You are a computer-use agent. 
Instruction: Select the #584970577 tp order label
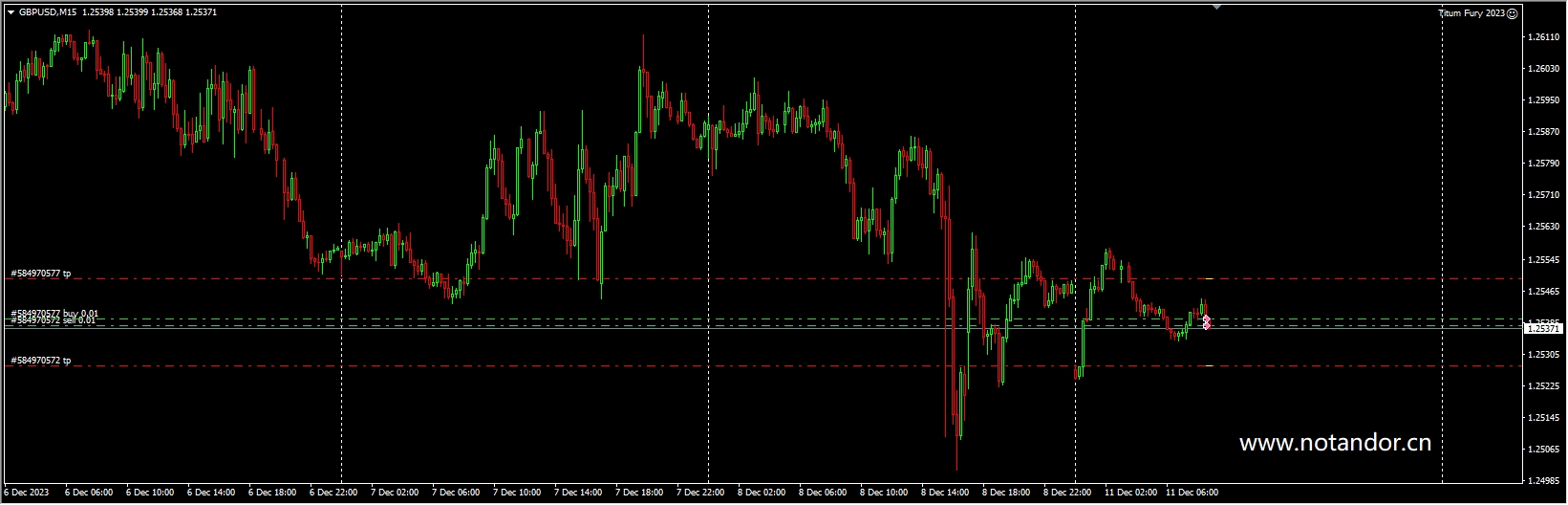click(x=41, y=274)
